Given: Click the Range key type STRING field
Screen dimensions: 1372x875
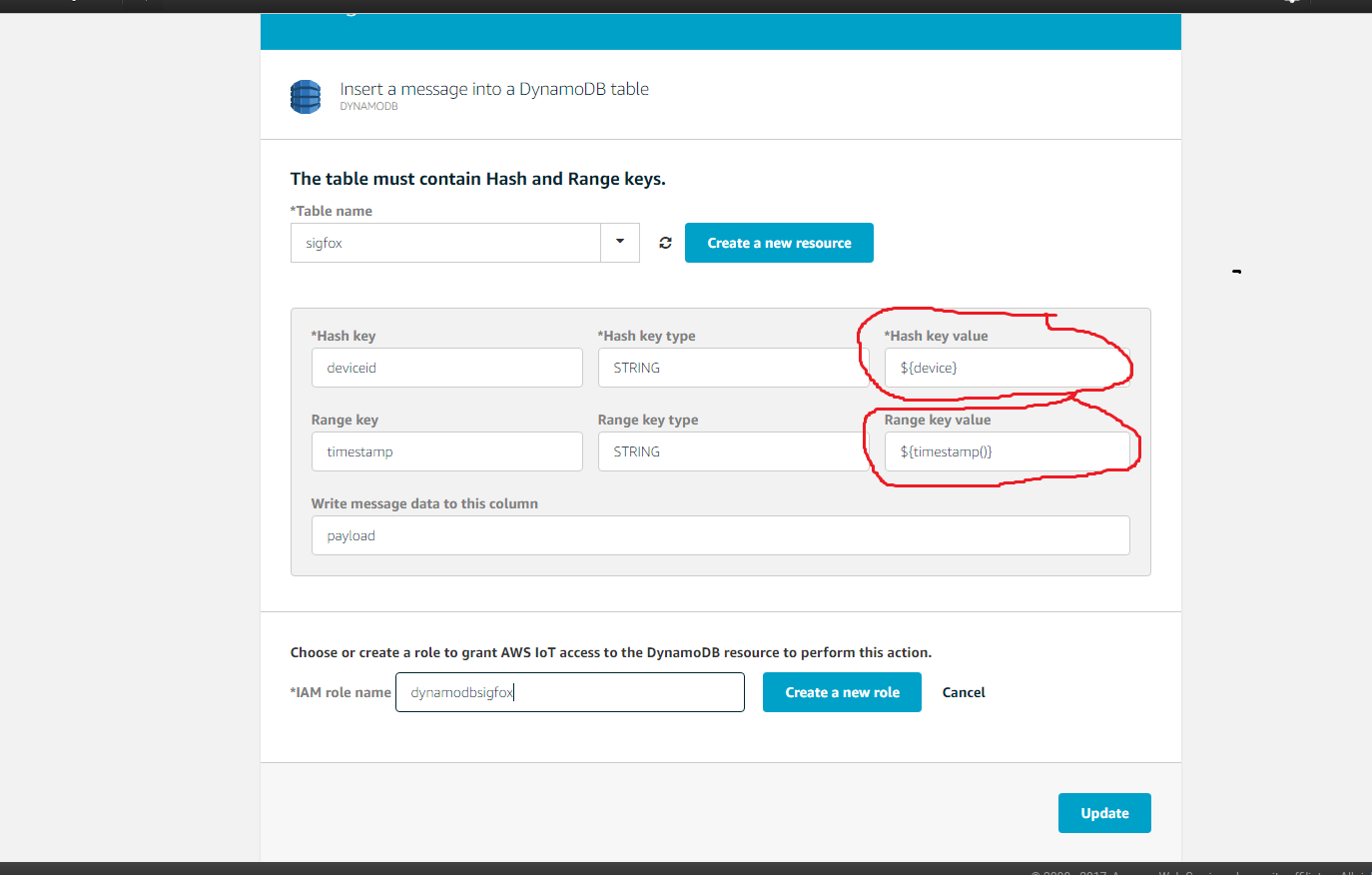Looking at the screenshot, I should (733, 451).
